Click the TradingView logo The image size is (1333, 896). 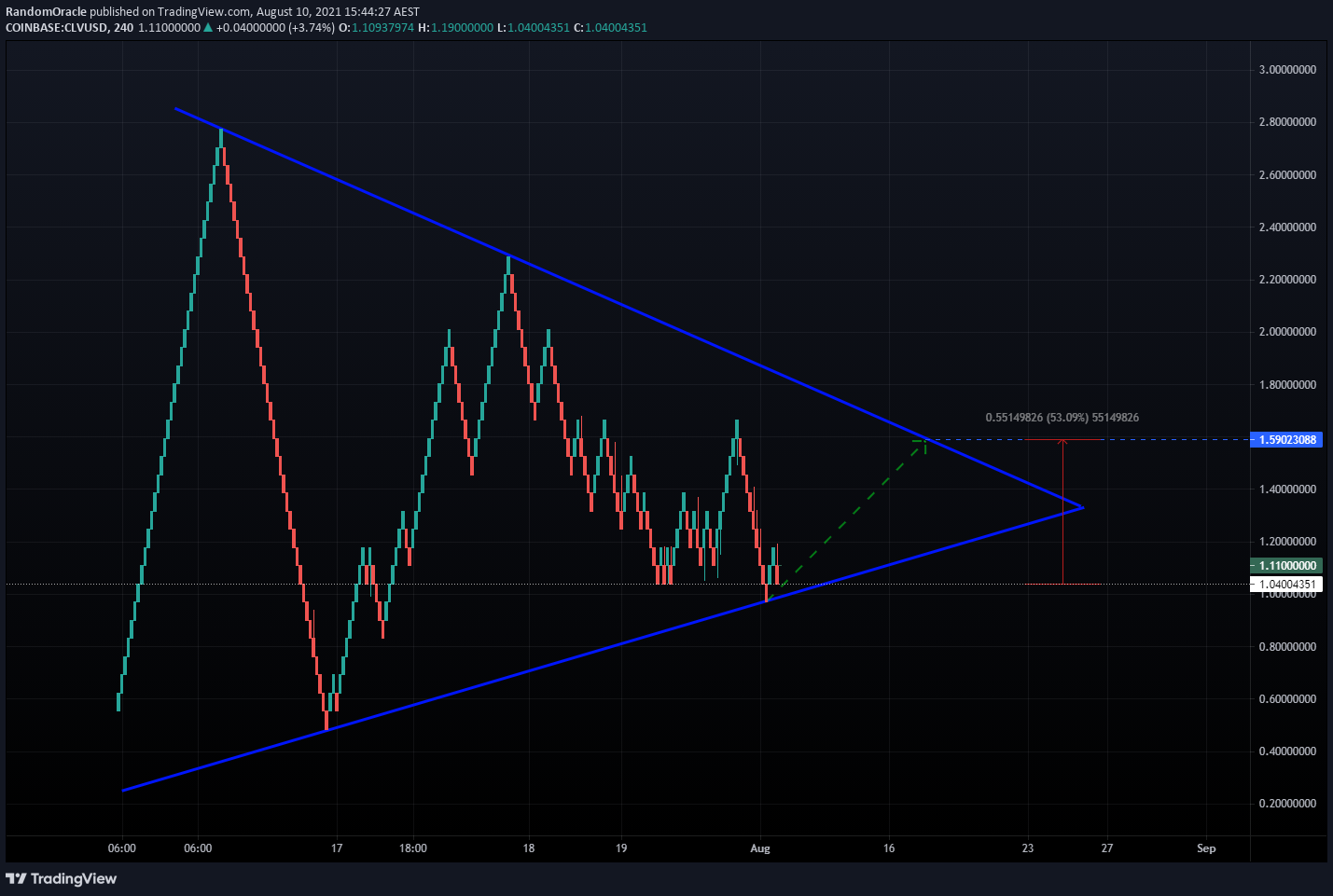tap(62, 878)
